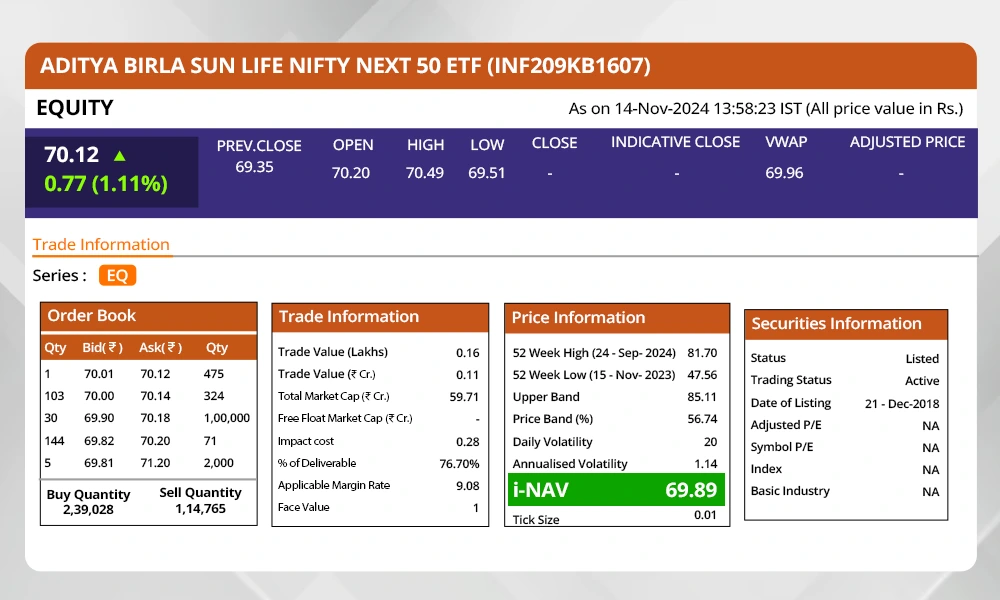Click VWAP value 69.96

(x=784, y=173)
